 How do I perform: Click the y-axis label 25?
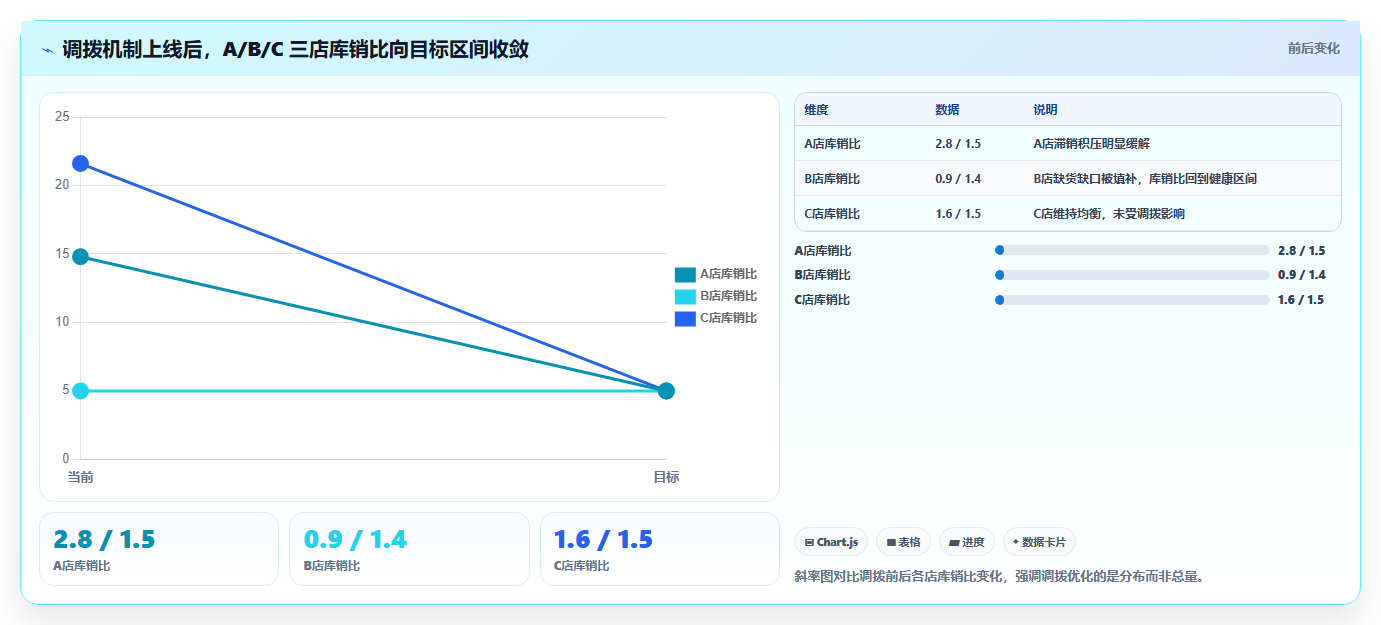(62, 117)
